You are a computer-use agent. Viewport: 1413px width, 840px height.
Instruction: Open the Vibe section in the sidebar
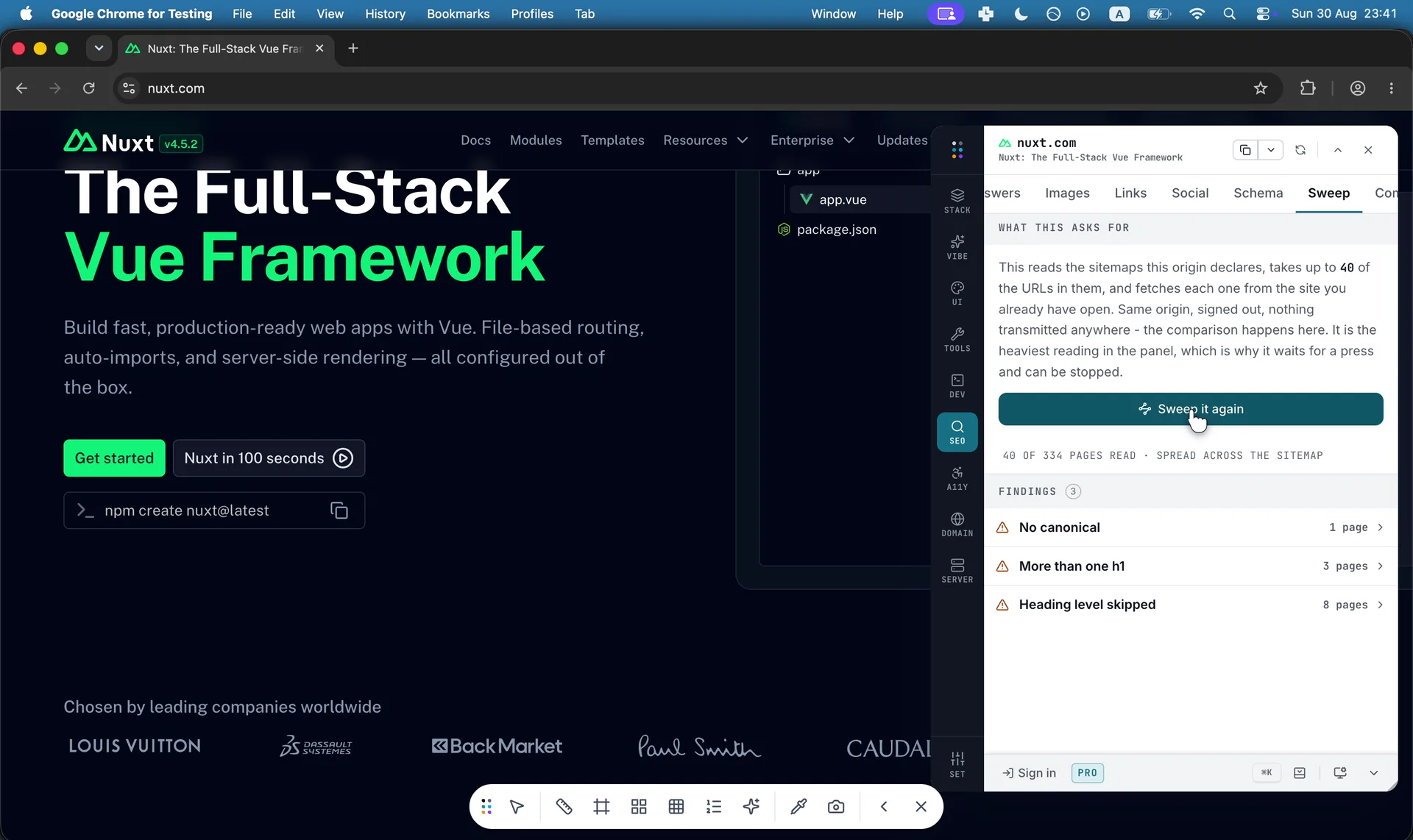point(957,247)
